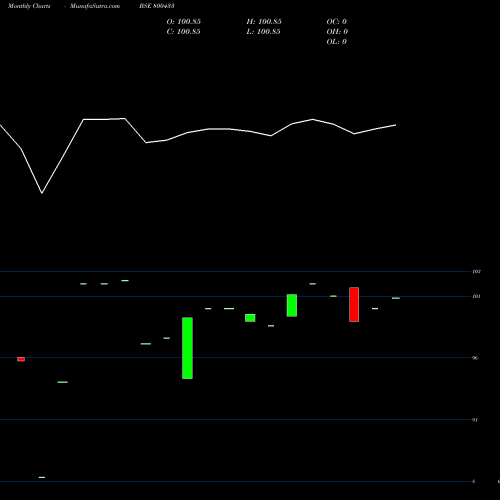The image size is (500, 500).
Task: Click the 'OC: 0' reading
Action: point(337,22)
